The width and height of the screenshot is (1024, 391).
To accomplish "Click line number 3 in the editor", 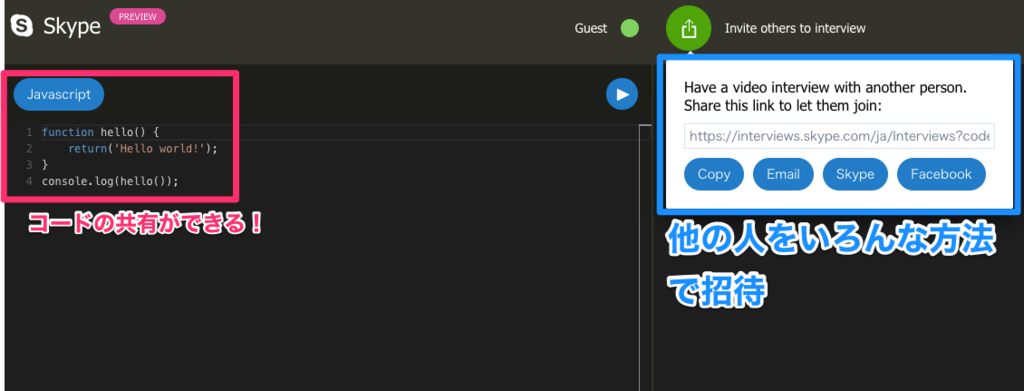I will (29, 164).
